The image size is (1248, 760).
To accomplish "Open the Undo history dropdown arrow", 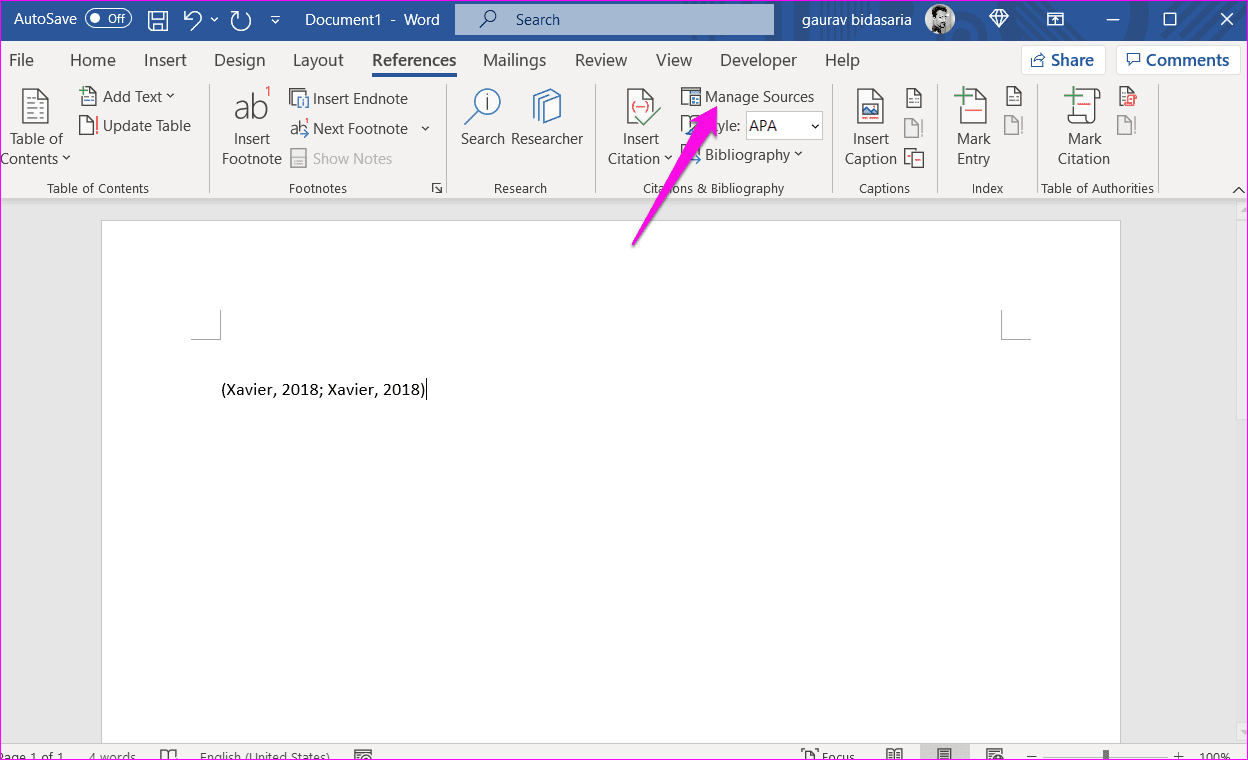I will (215, 19).
